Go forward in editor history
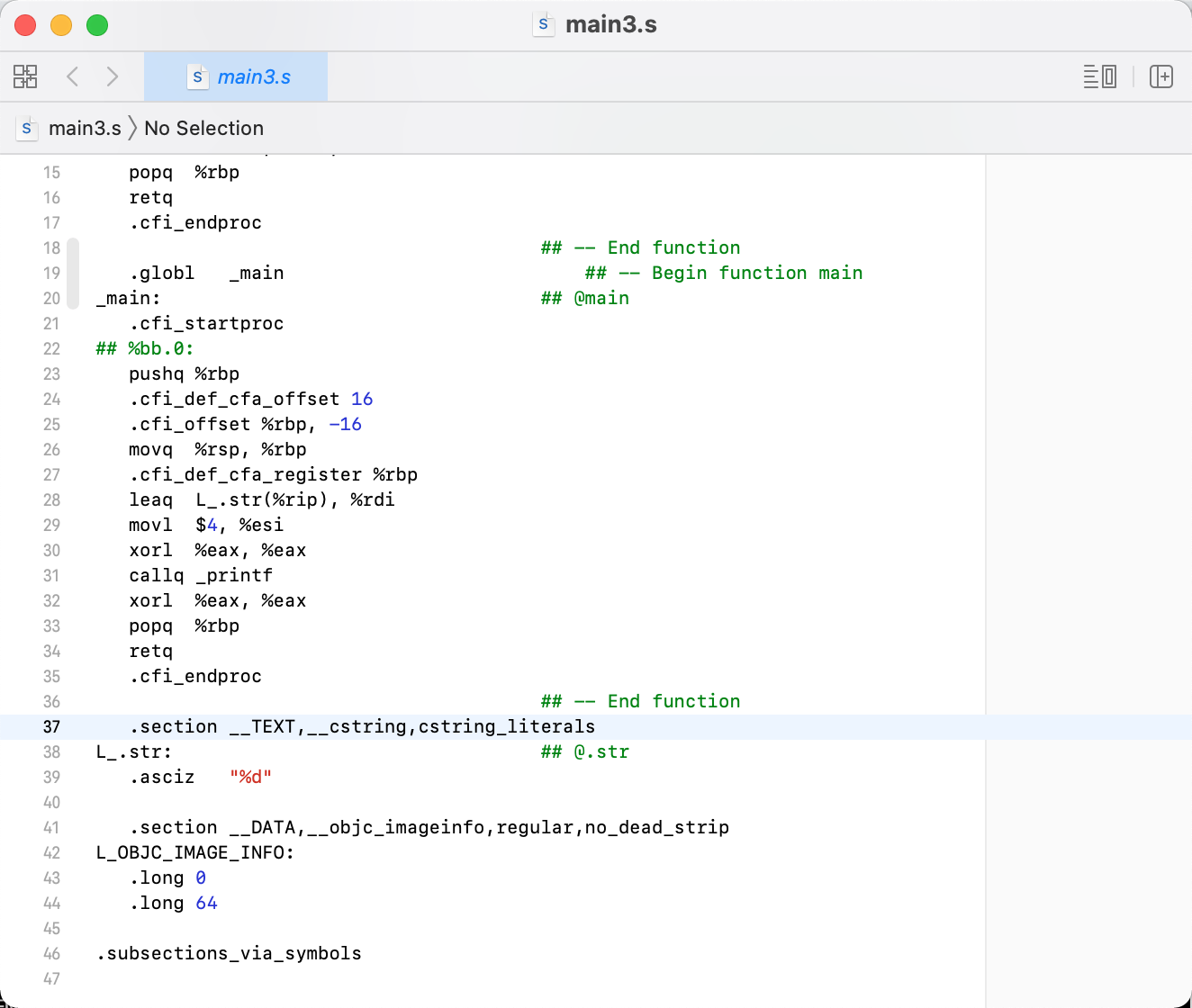 coord(113,76)
